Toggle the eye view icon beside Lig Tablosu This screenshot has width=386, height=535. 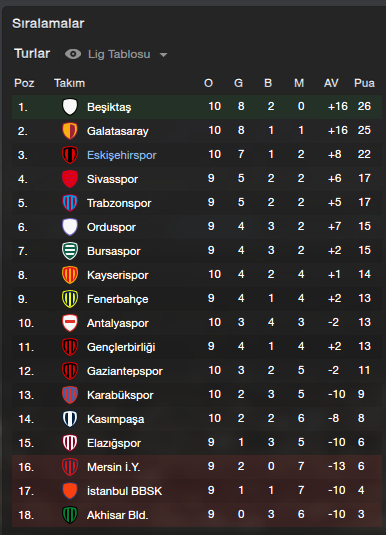[x=73, y=54]
